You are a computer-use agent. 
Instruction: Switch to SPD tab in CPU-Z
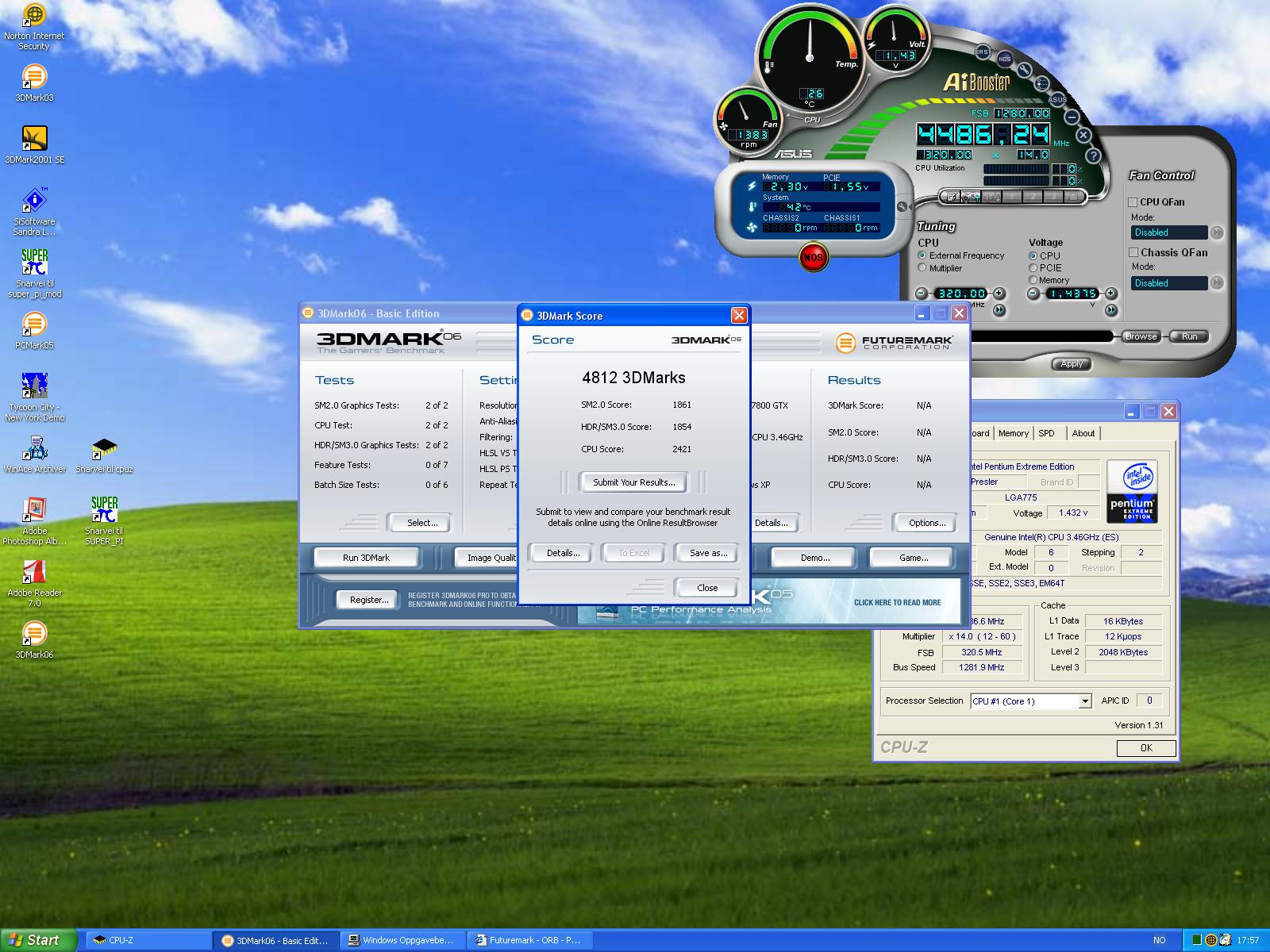[x=1047, y=433]
